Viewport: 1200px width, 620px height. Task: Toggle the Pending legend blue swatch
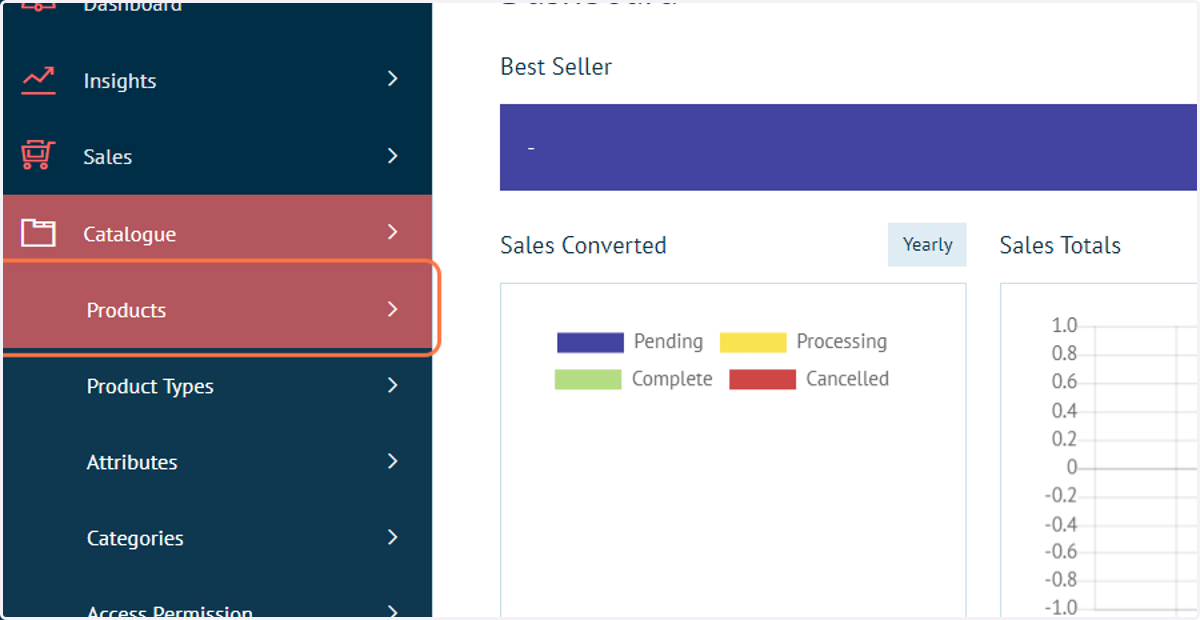[590, 342]
